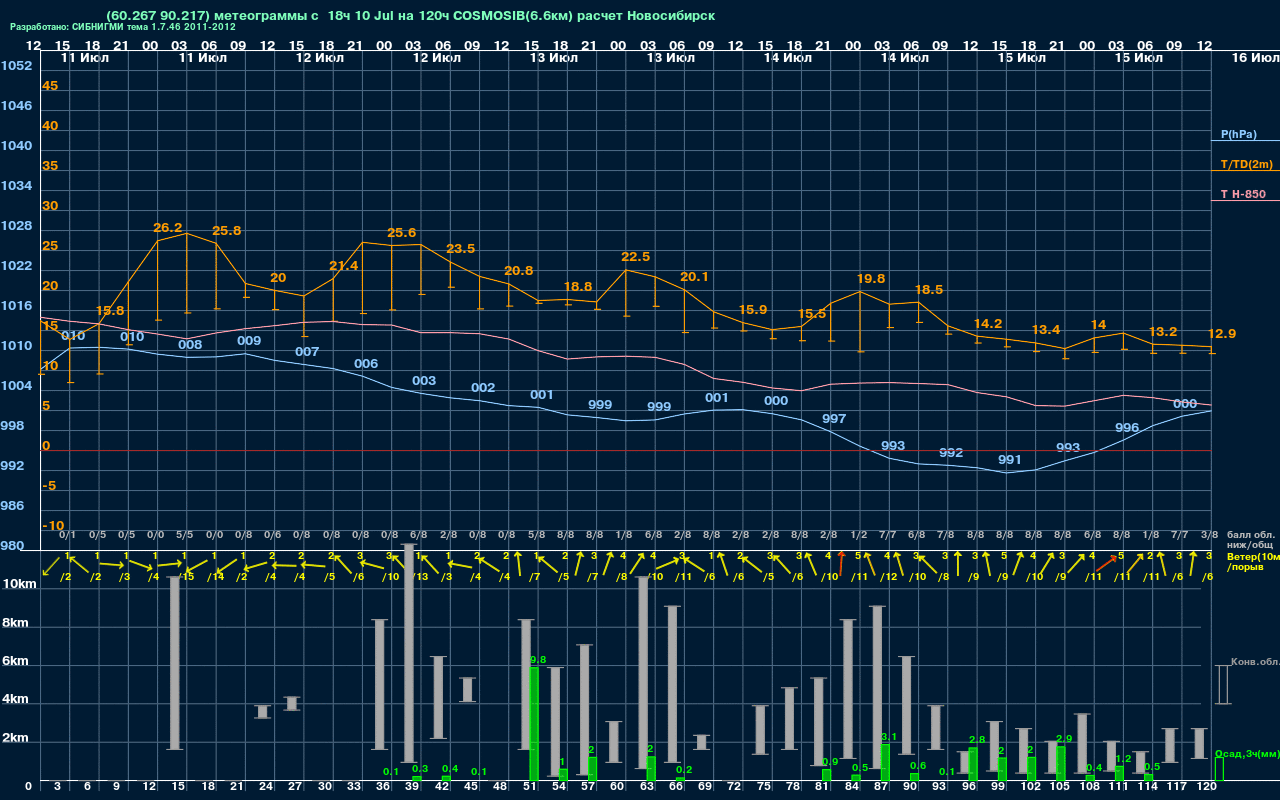This screenshot has width=1280, height=800.
Task: Click the temperature value 20.1
Action: pos(694,276)
